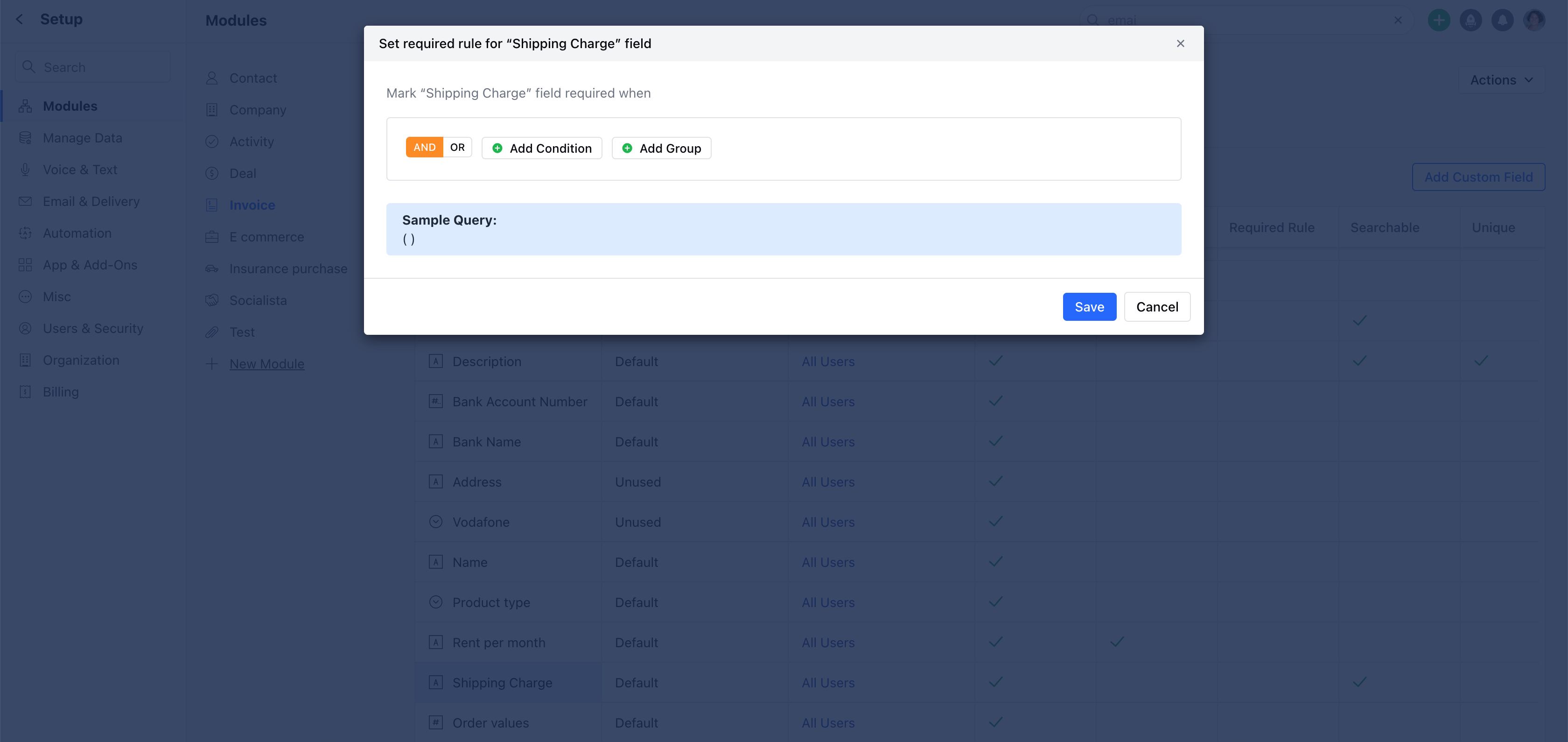Screen dimensions: 1568x742
Task: Select the Test module
Action: click(x=242, y=332)
